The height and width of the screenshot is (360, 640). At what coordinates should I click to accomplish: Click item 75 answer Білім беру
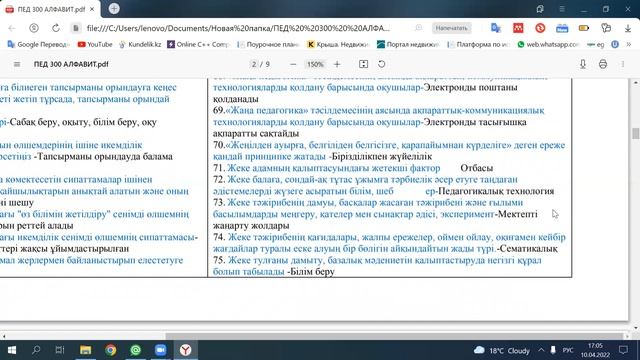[312, 272]
